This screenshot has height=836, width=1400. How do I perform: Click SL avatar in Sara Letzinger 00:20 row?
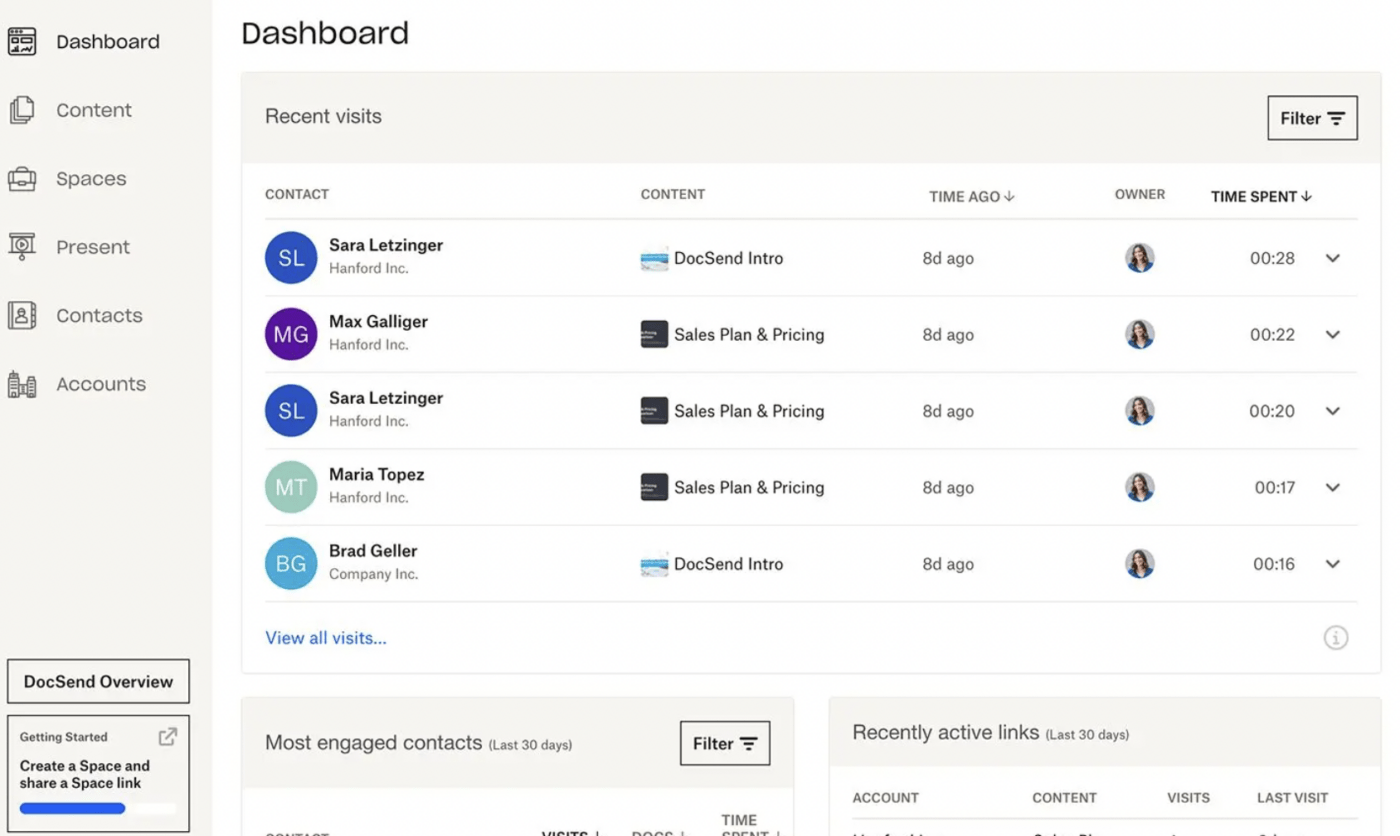[x=291, y=411]
